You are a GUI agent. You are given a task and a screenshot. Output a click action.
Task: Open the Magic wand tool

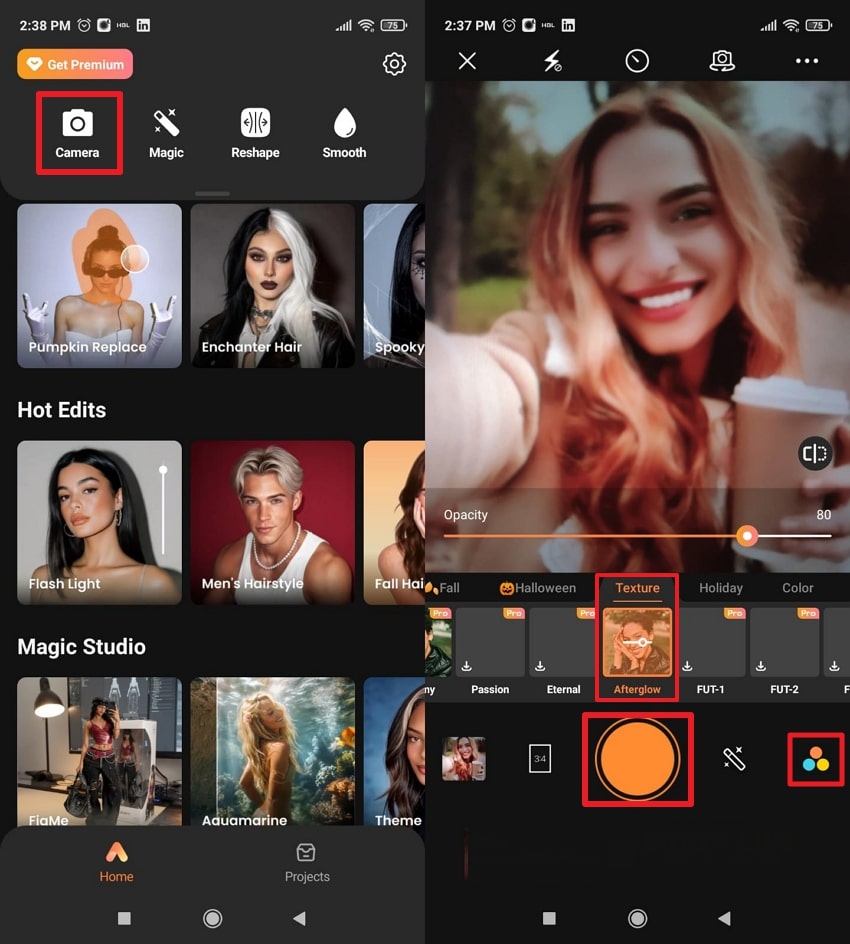(x=166, y=134)
